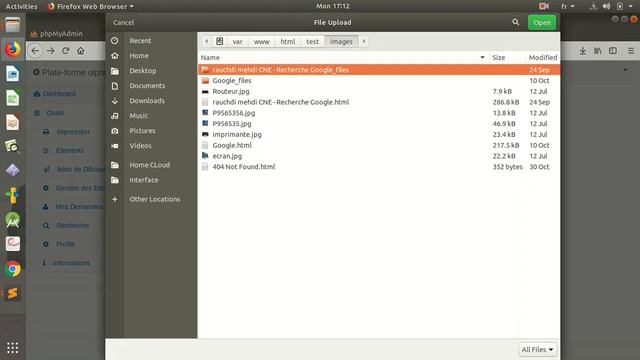The width and height of the screenshot is (640, 360).
Task: Open LibreOffice Writer from the dock
Action: [13, 74]
